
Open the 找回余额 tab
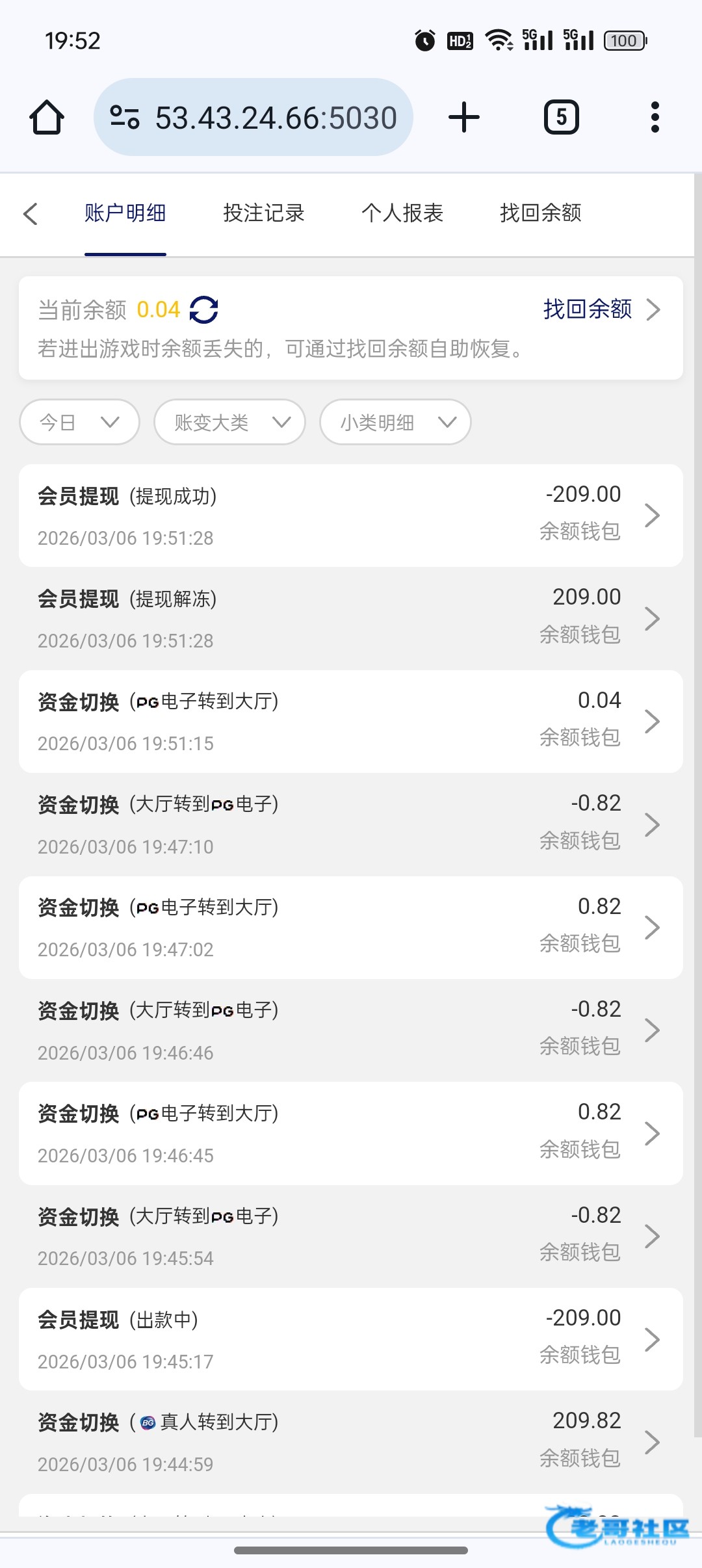tap(540, 213)
